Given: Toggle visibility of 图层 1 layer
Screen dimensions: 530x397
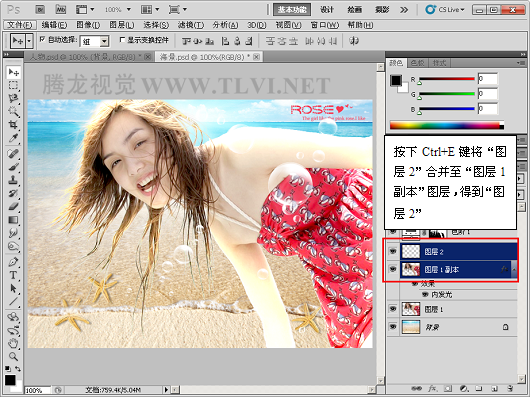Looking at the screenshot, I should click(393, 309).
